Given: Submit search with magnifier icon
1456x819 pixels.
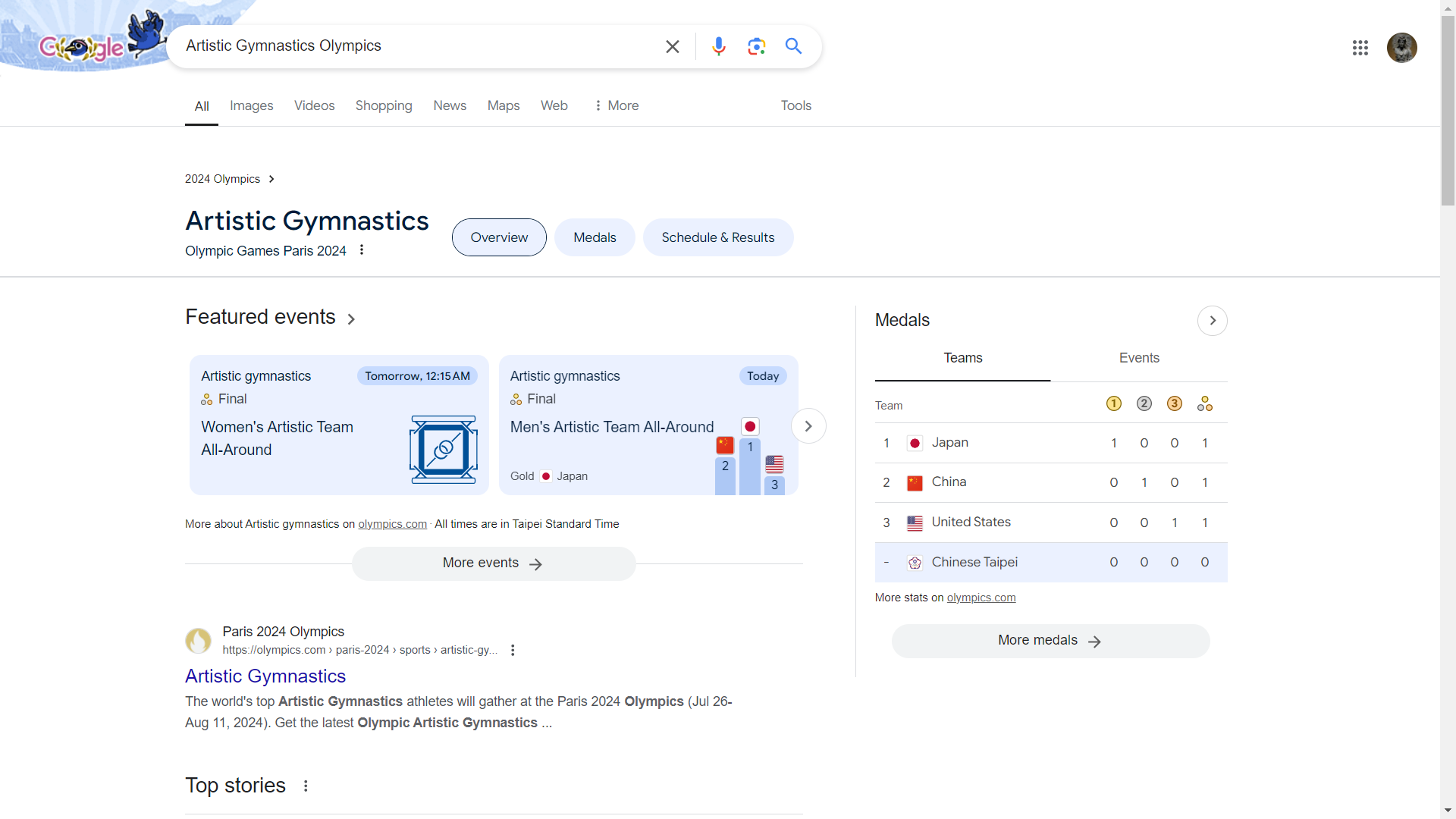Looking at the screenshot, I should tap(793, 46).
